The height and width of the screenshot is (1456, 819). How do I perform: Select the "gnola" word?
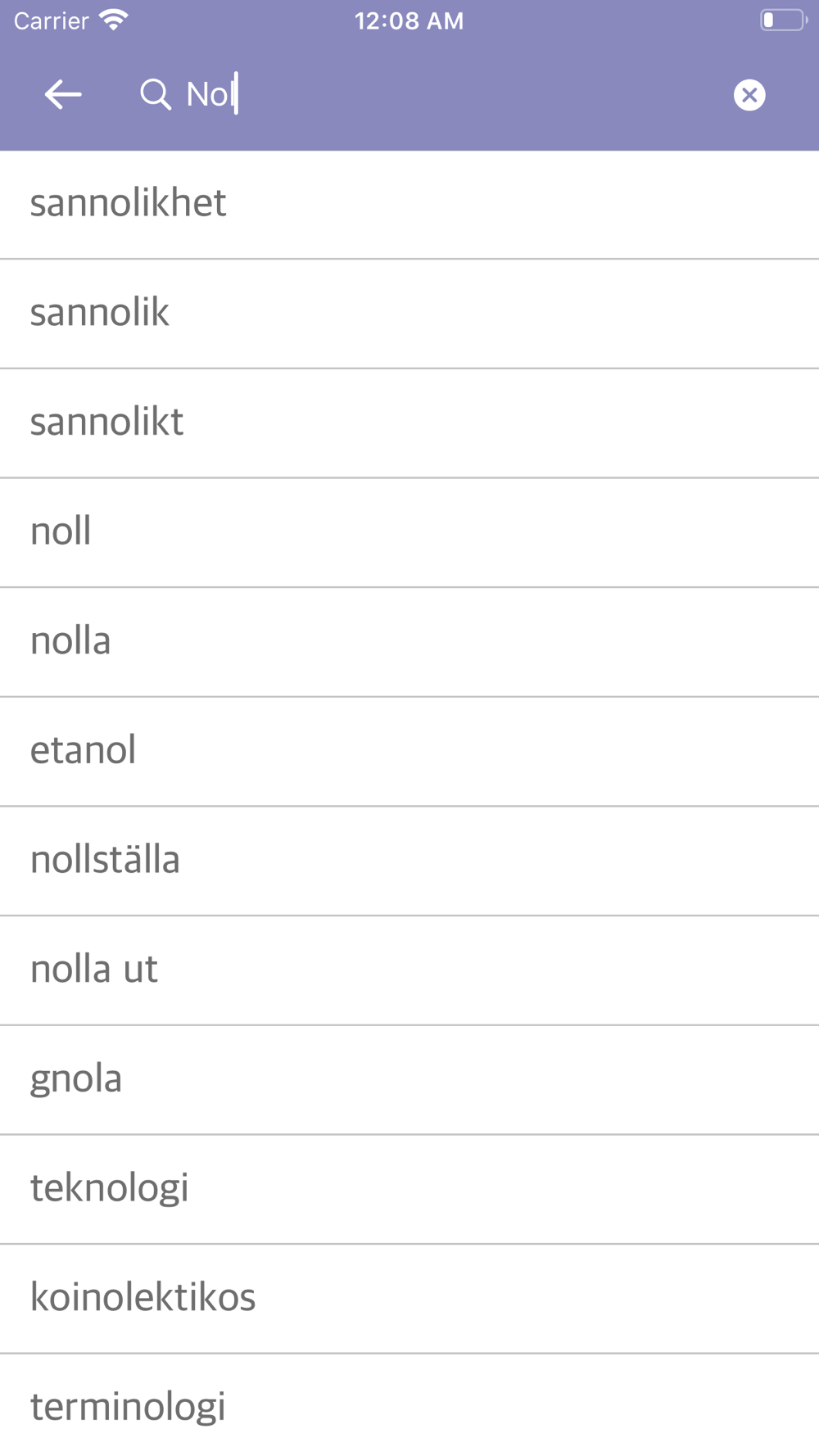click(x=409, y=1080)
